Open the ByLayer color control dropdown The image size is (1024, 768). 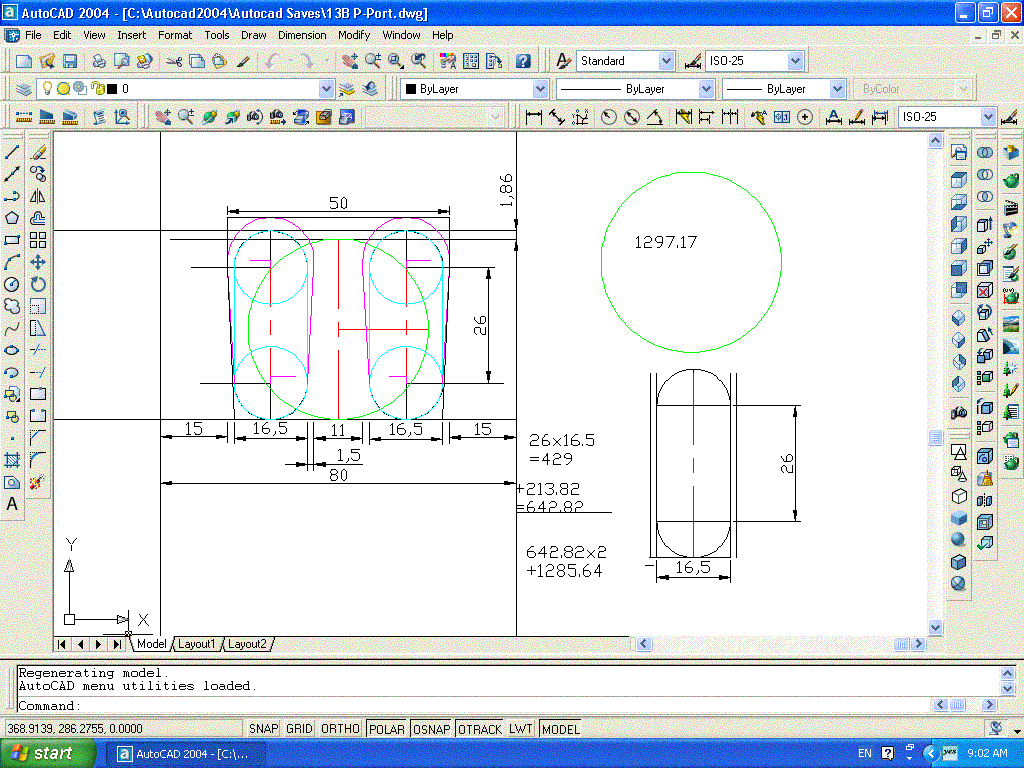(540, 89)
